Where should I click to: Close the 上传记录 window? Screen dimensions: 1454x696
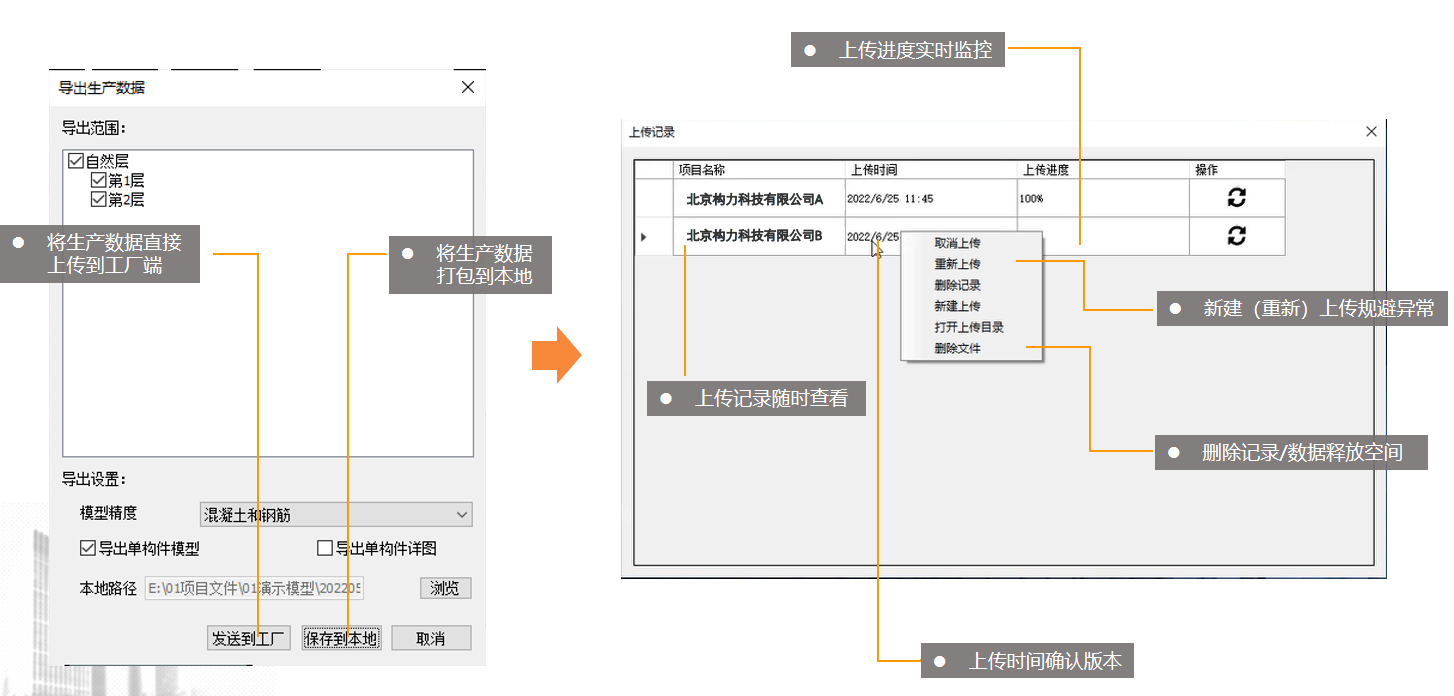point(1371,131)
